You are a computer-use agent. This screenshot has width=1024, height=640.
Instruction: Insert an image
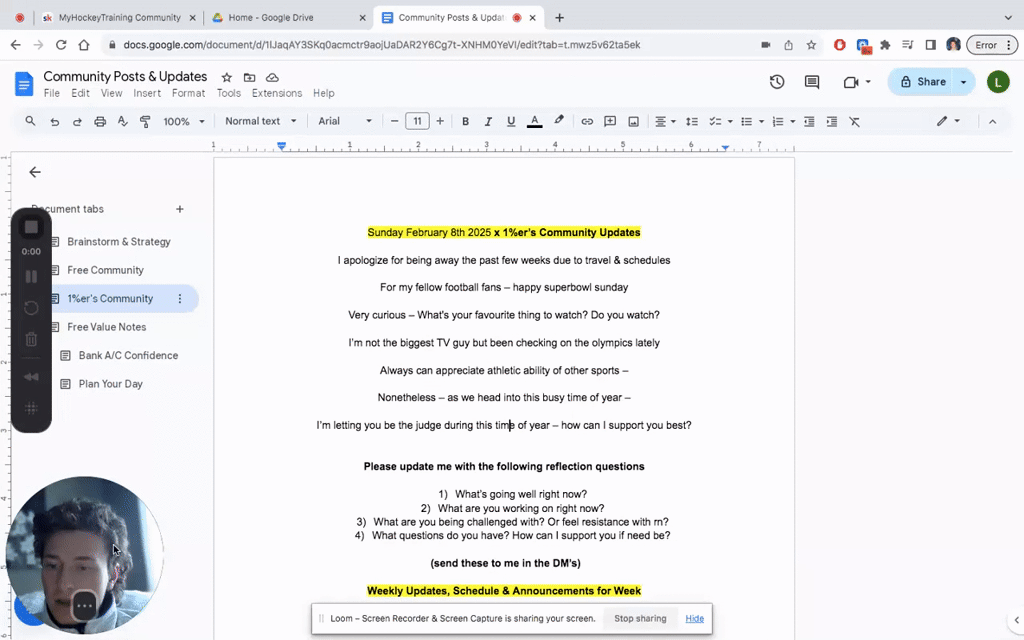pyautogui.click(x=633, y=121)
